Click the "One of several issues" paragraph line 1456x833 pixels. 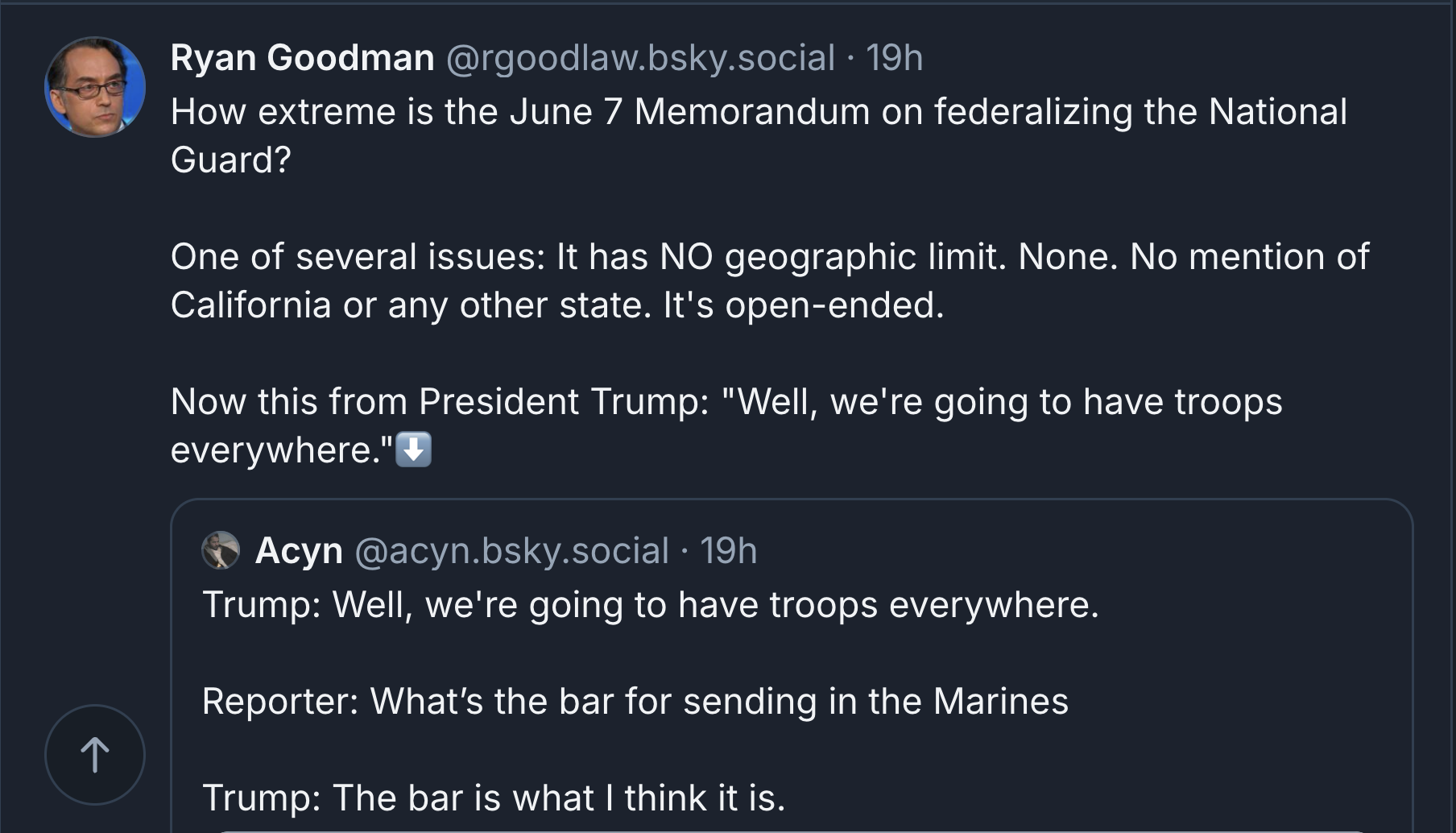769,257
